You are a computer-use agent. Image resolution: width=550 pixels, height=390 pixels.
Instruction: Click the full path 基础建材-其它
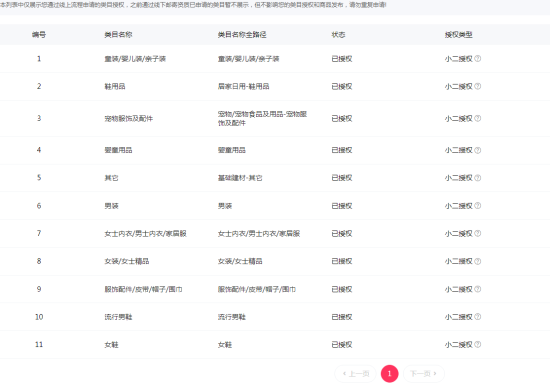pyautogui.click(x=240, y=178)
